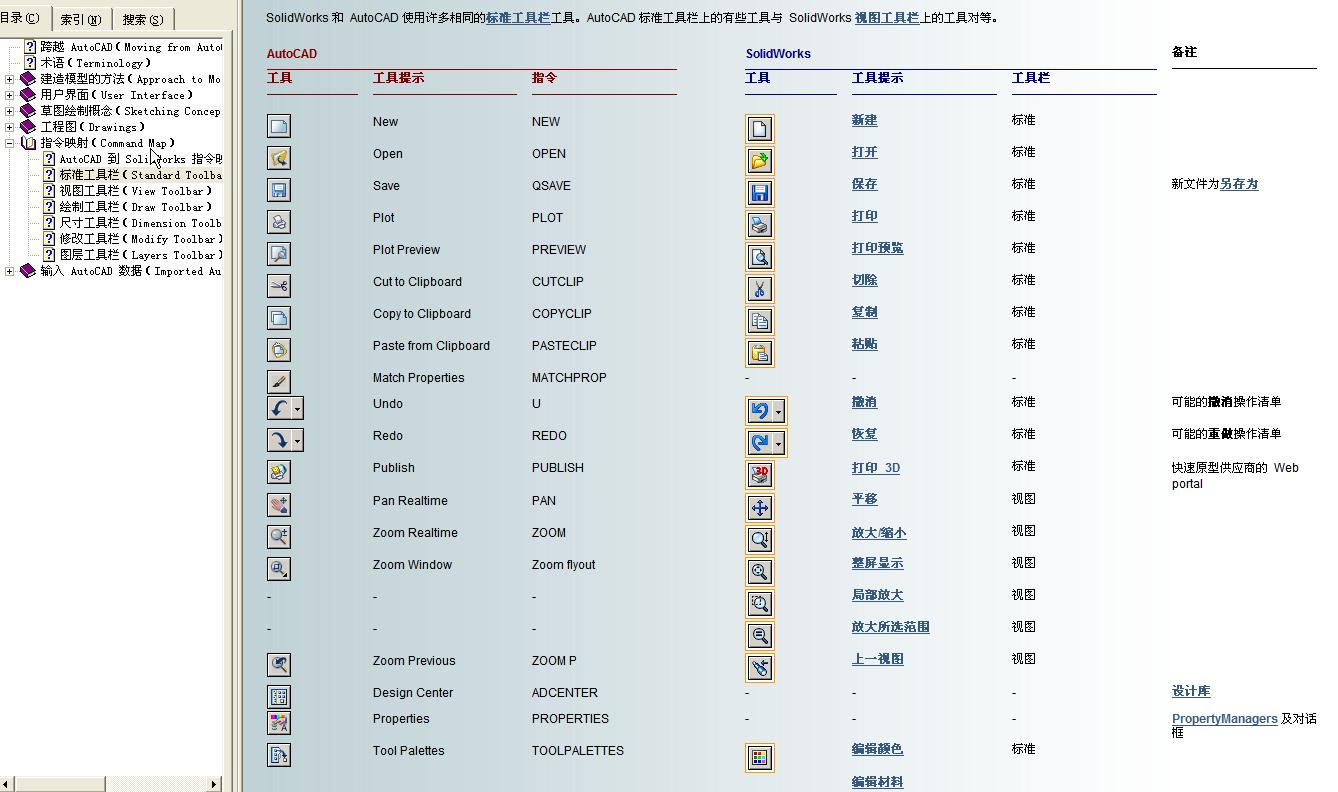Click the AutoCAD New tool icon
Image resolution: width=1338 pixels, height=792 pixels.
tap(279, 126)
